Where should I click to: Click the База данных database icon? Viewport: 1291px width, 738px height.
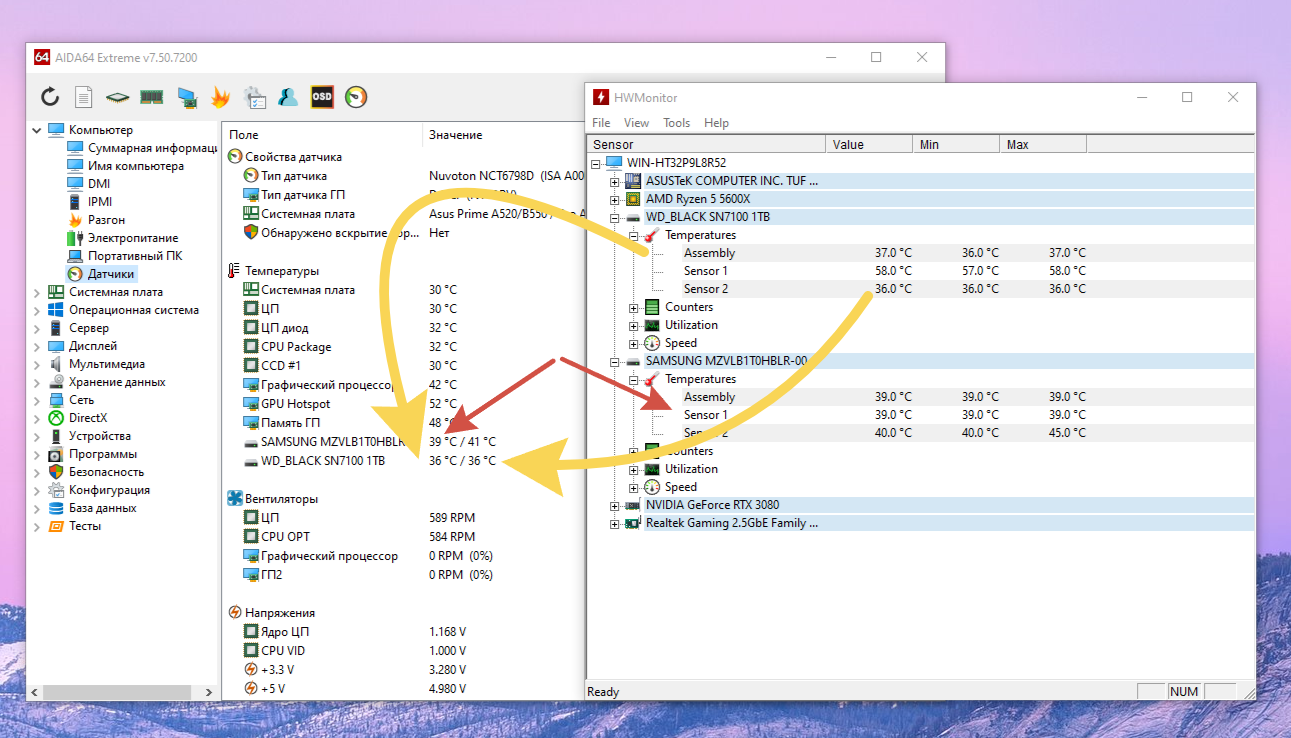click(x=56, y=508)
